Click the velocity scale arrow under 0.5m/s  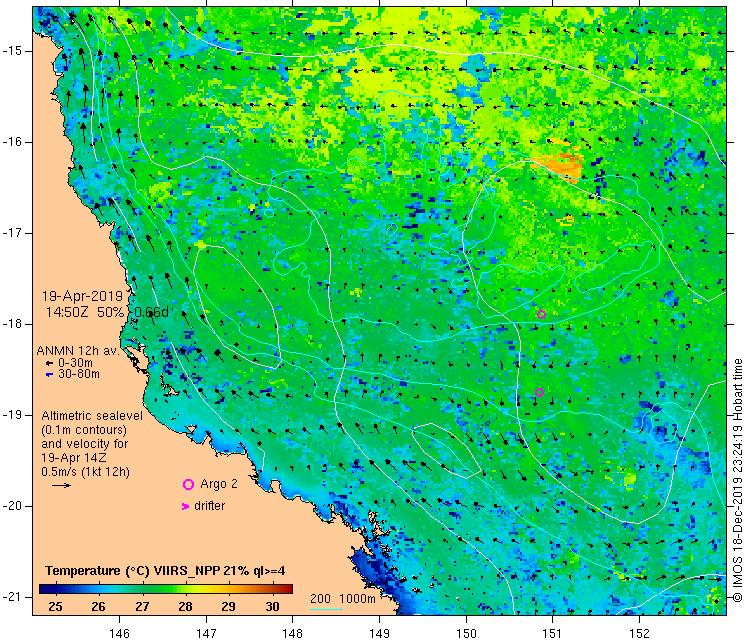click(61, 486)
